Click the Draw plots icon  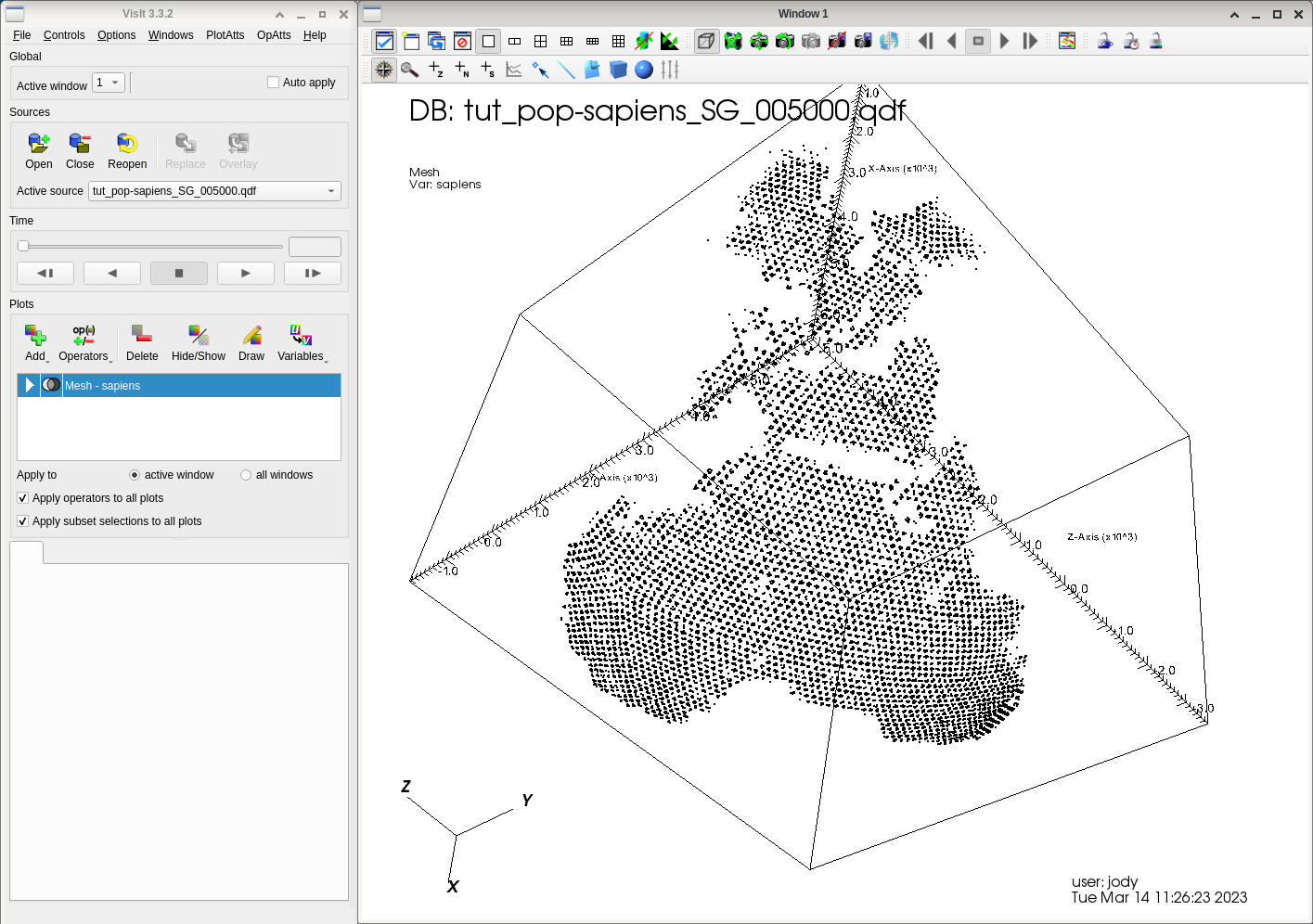251,335
